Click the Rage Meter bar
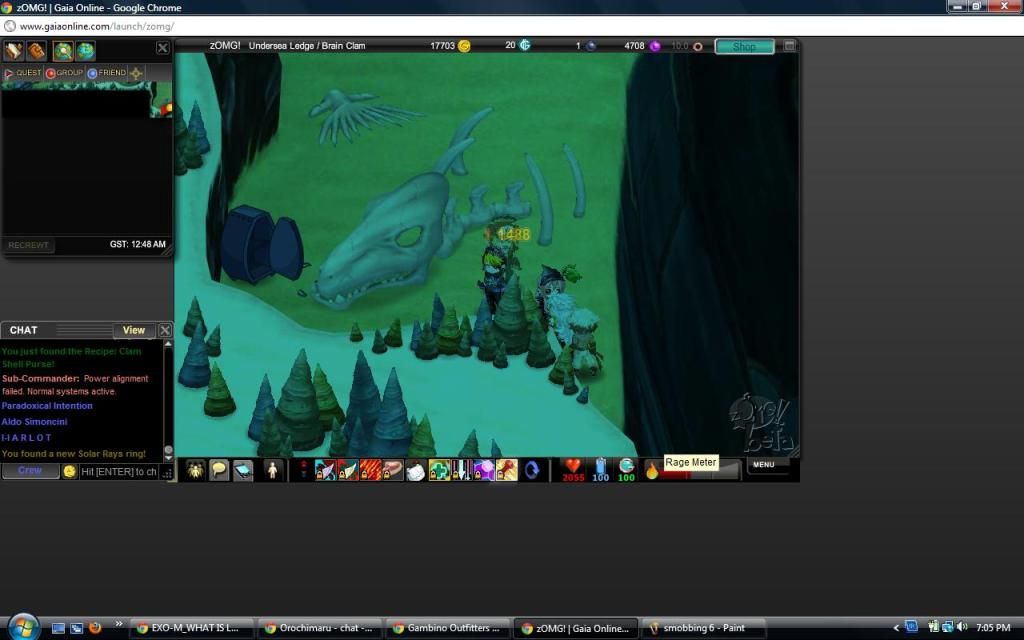Image resolution: width=1024 pixels, height=640 pixels. point(700,474)
